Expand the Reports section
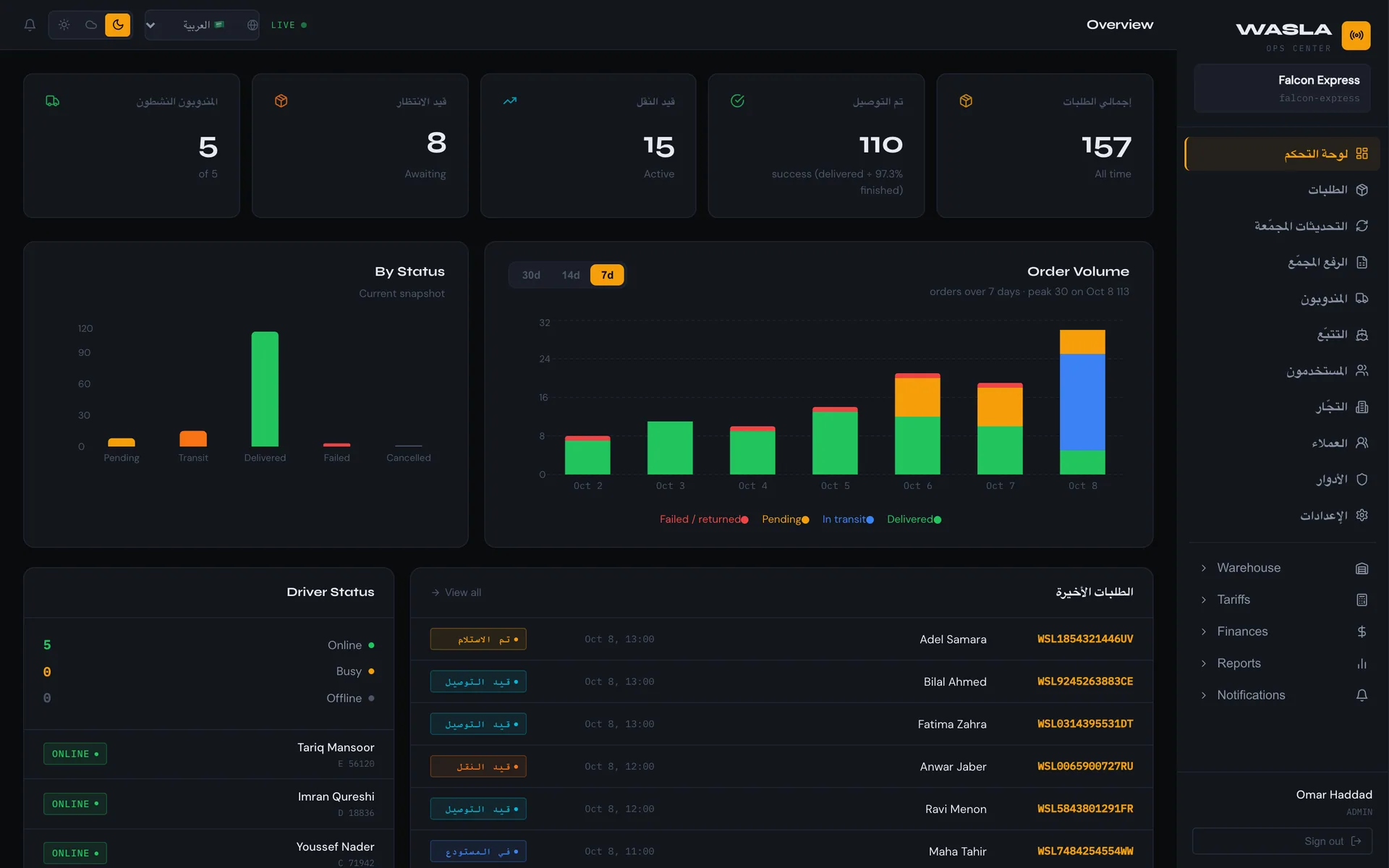 [1282, 663]
